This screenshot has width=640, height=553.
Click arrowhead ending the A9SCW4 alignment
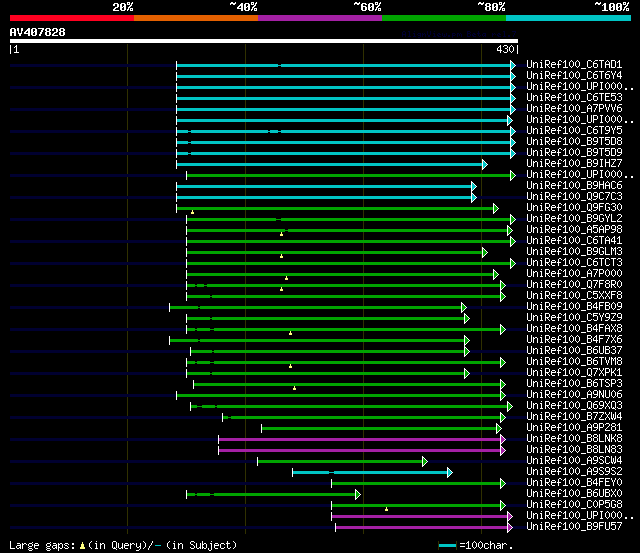click(424, 462)
